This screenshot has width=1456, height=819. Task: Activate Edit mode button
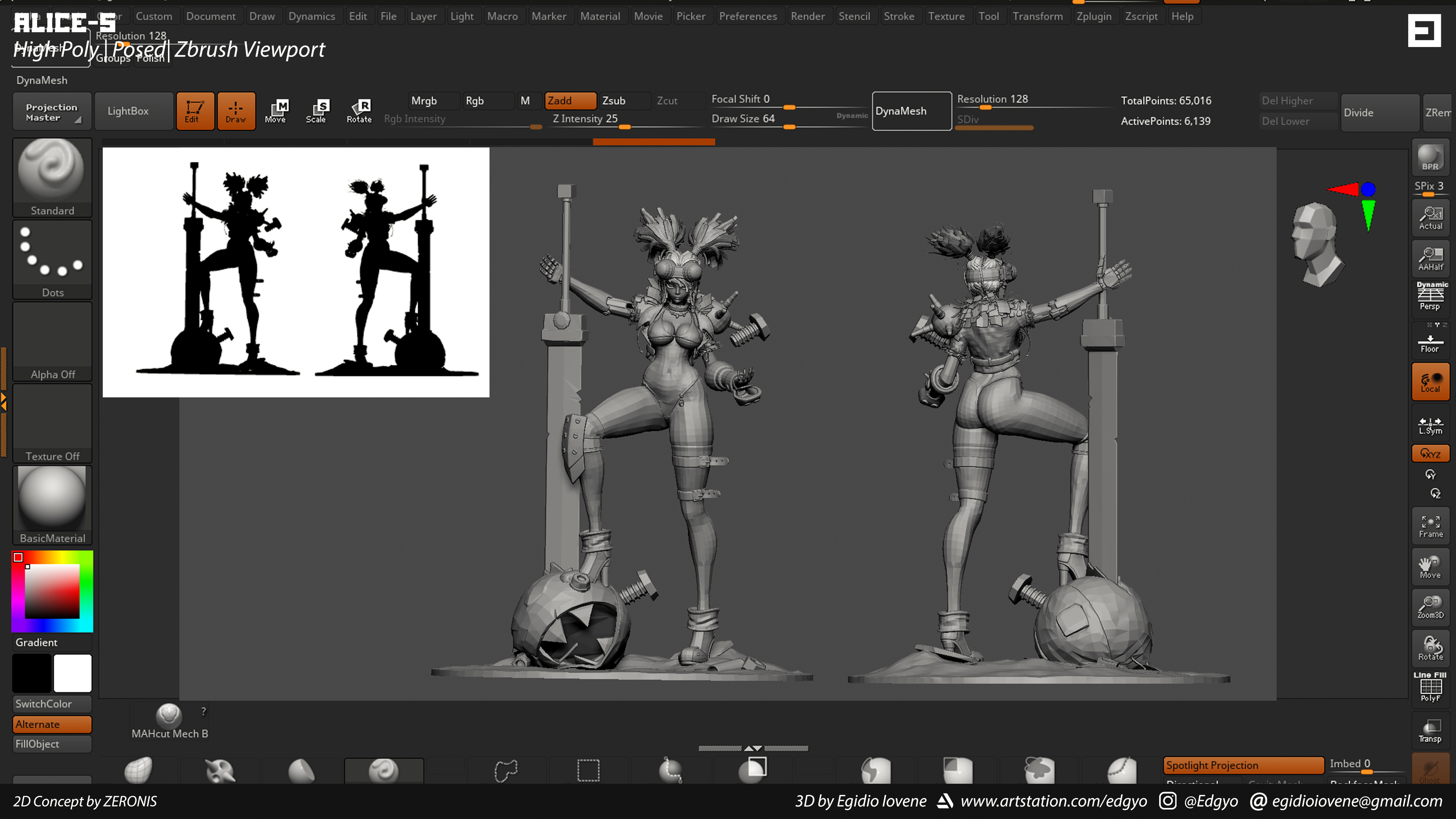195,111
